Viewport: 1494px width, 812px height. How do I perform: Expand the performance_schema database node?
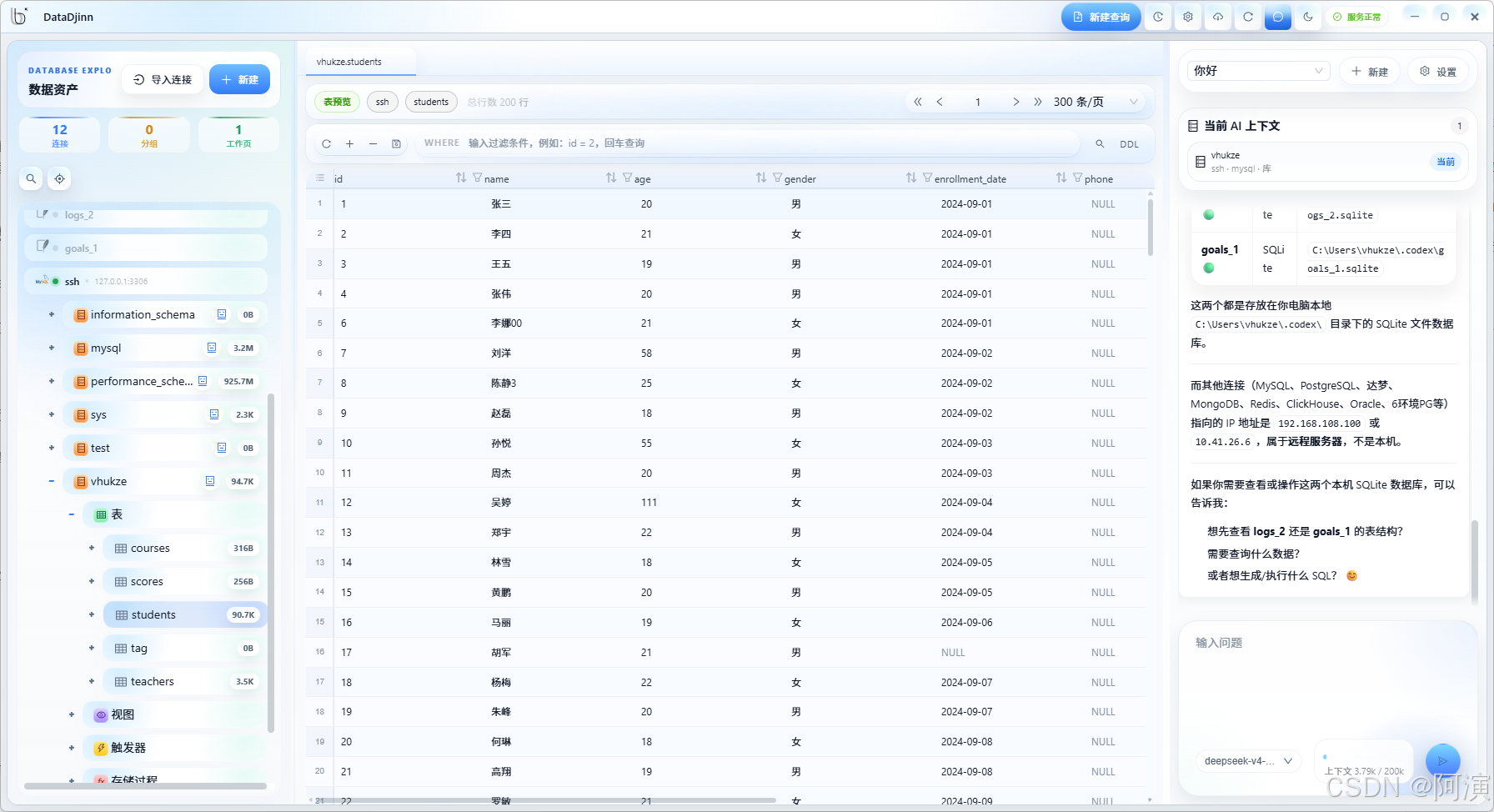pos(52,381)
